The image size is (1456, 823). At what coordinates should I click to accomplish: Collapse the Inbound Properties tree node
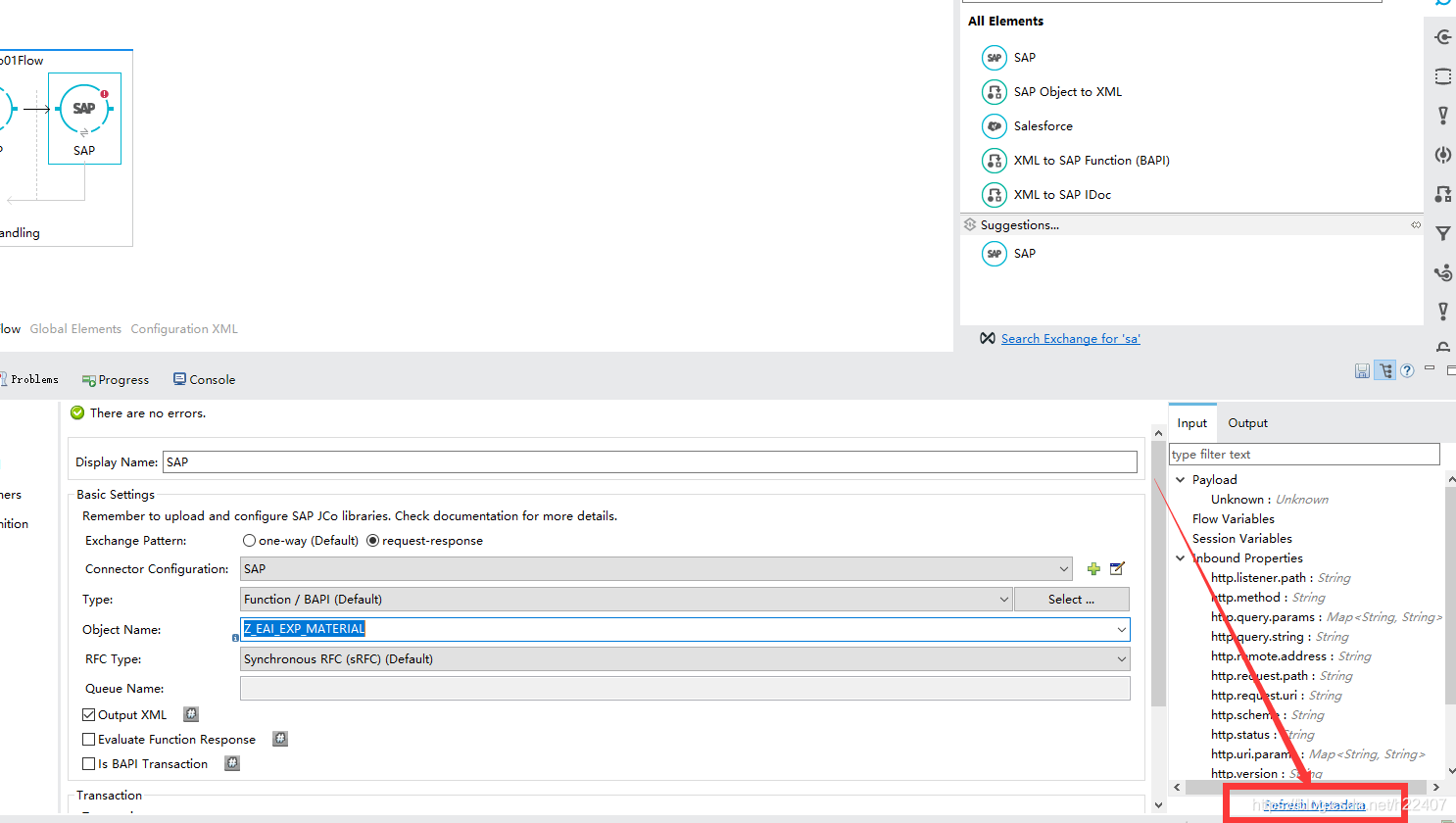tap(1181, 558)
